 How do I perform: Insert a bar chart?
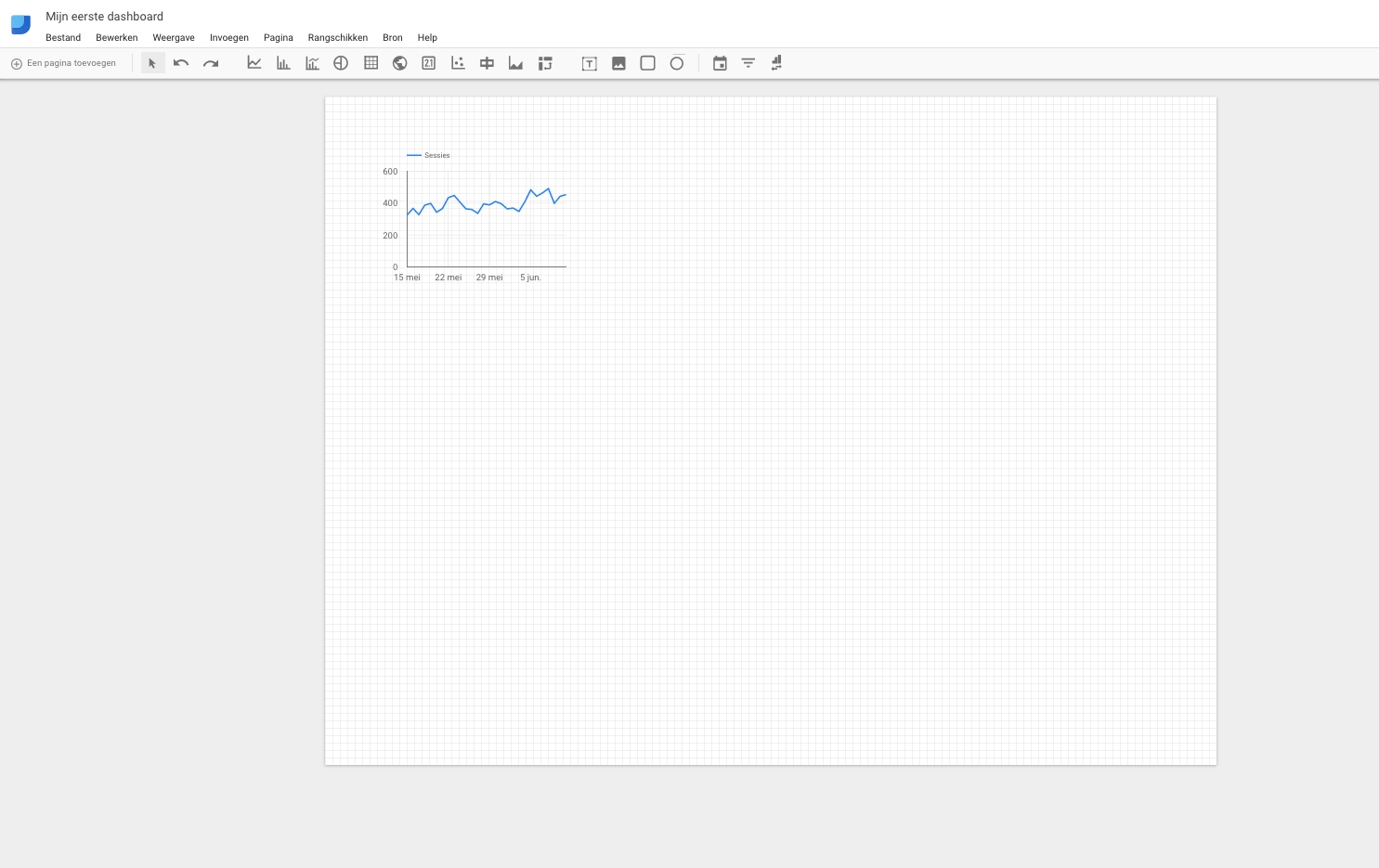pyautogui.click(x=283, y=63)
